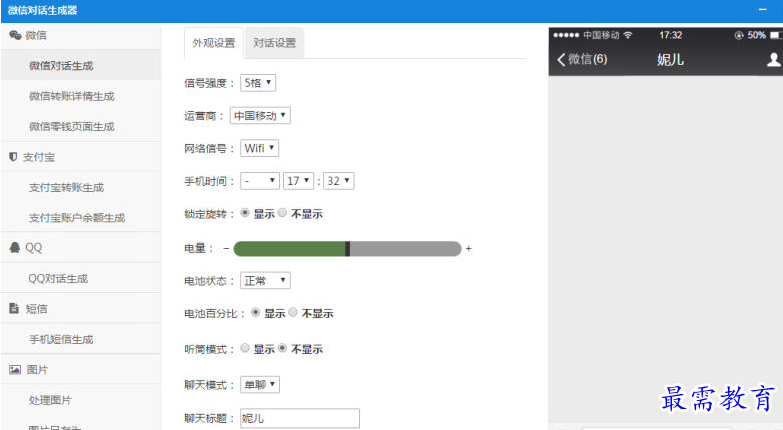Click the green part of battery slider

pos(290,249)
